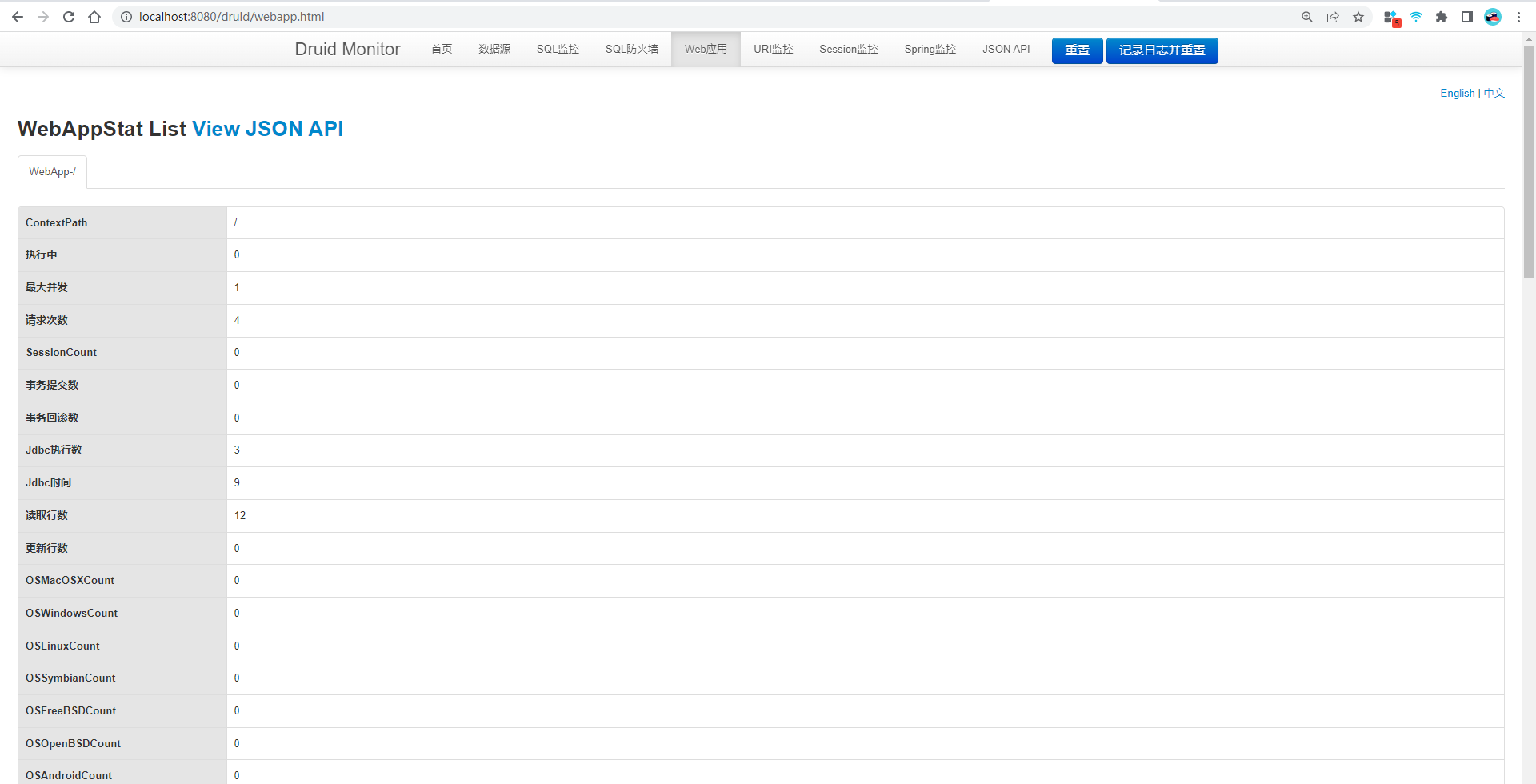Click the Druid Monitor brand title
This screenshot has width=1536, height=784.
347,49
